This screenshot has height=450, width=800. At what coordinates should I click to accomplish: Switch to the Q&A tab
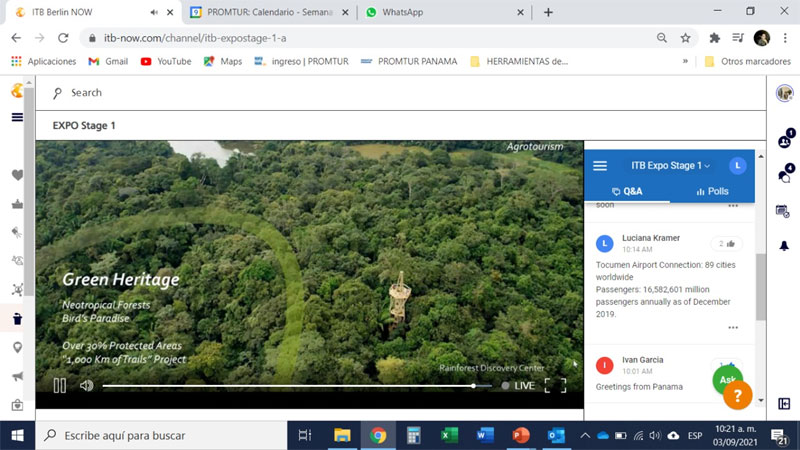(x=627, y=191)
